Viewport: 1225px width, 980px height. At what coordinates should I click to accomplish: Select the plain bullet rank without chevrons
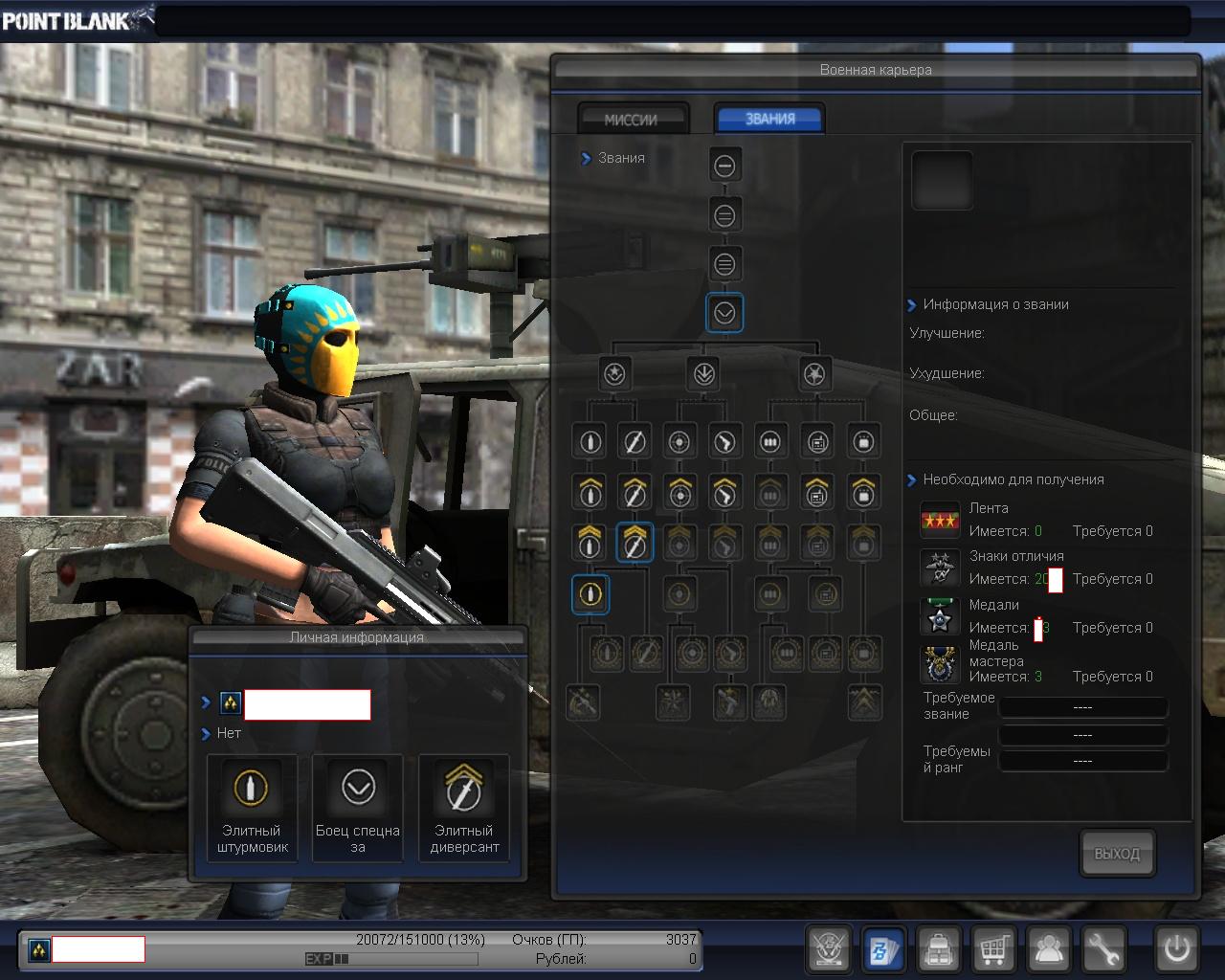coord(590,442)
